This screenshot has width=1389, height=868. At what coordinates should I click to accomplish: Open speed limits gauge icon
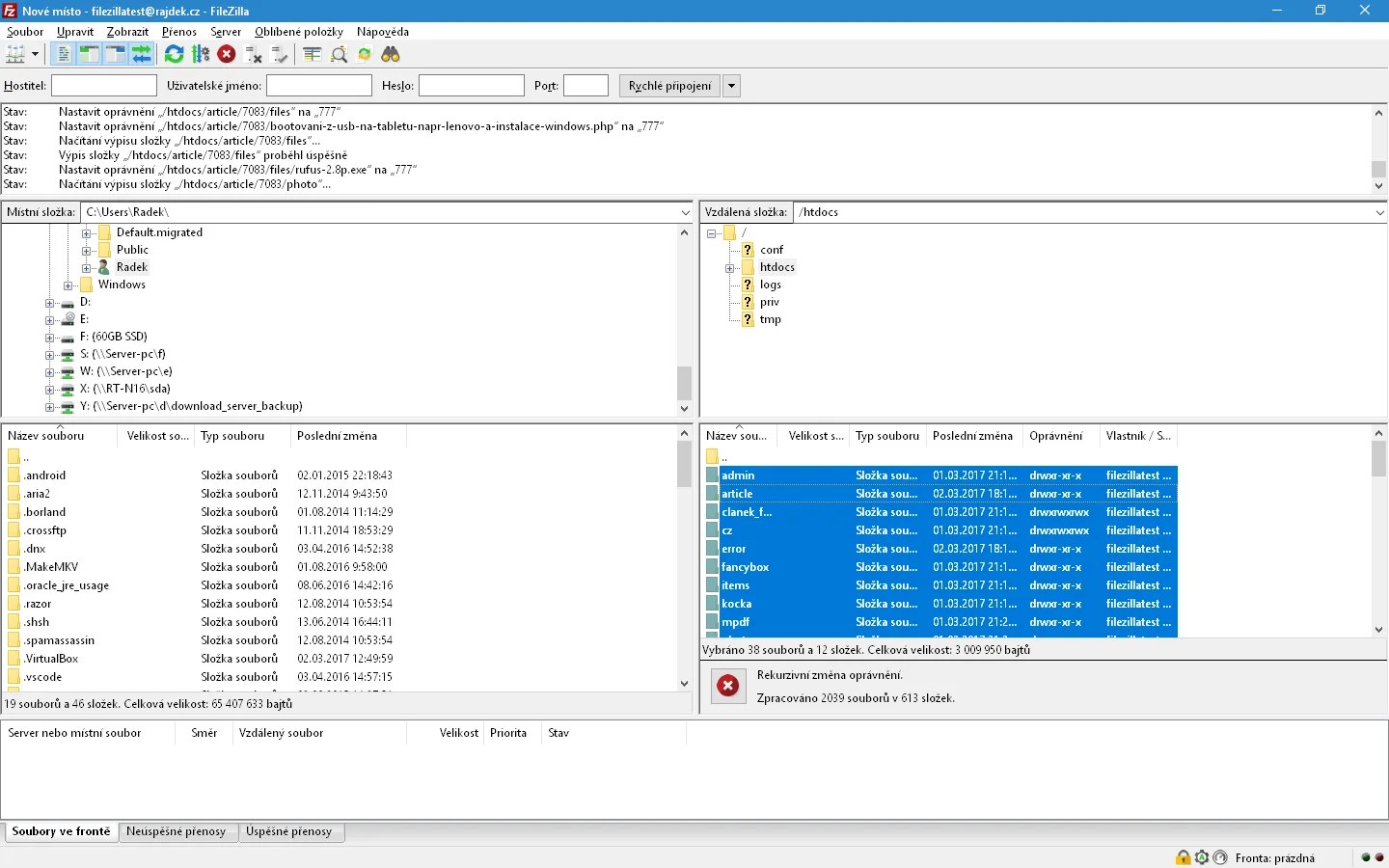[1220, 857]
